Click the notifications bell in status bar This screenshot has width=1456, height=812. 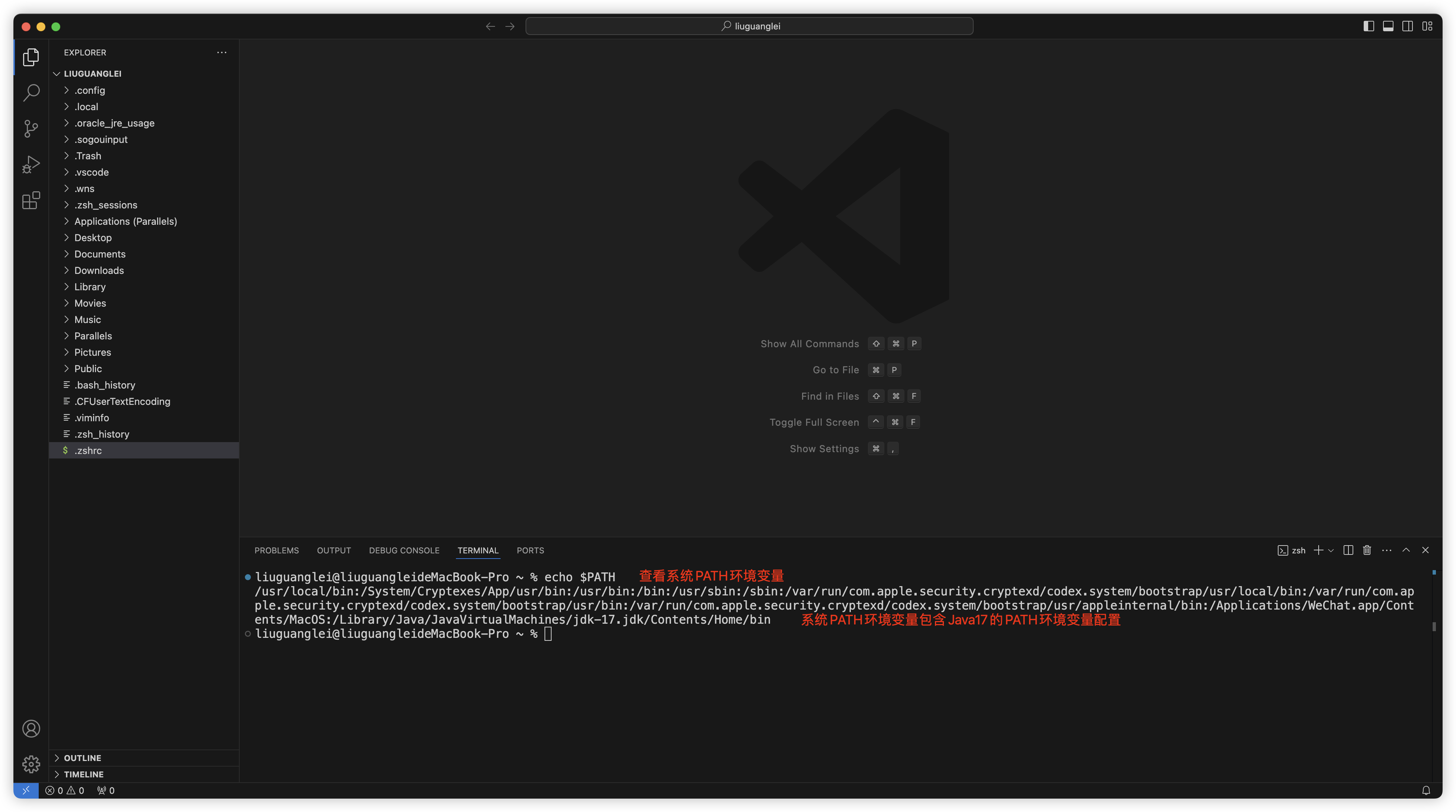pyautogui.click(x=1425, y=790)
